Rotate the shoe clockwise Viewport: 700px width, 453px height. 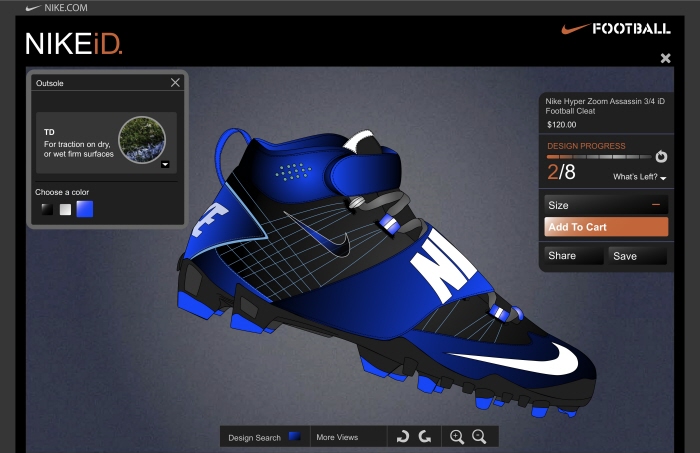coord(403,436)
